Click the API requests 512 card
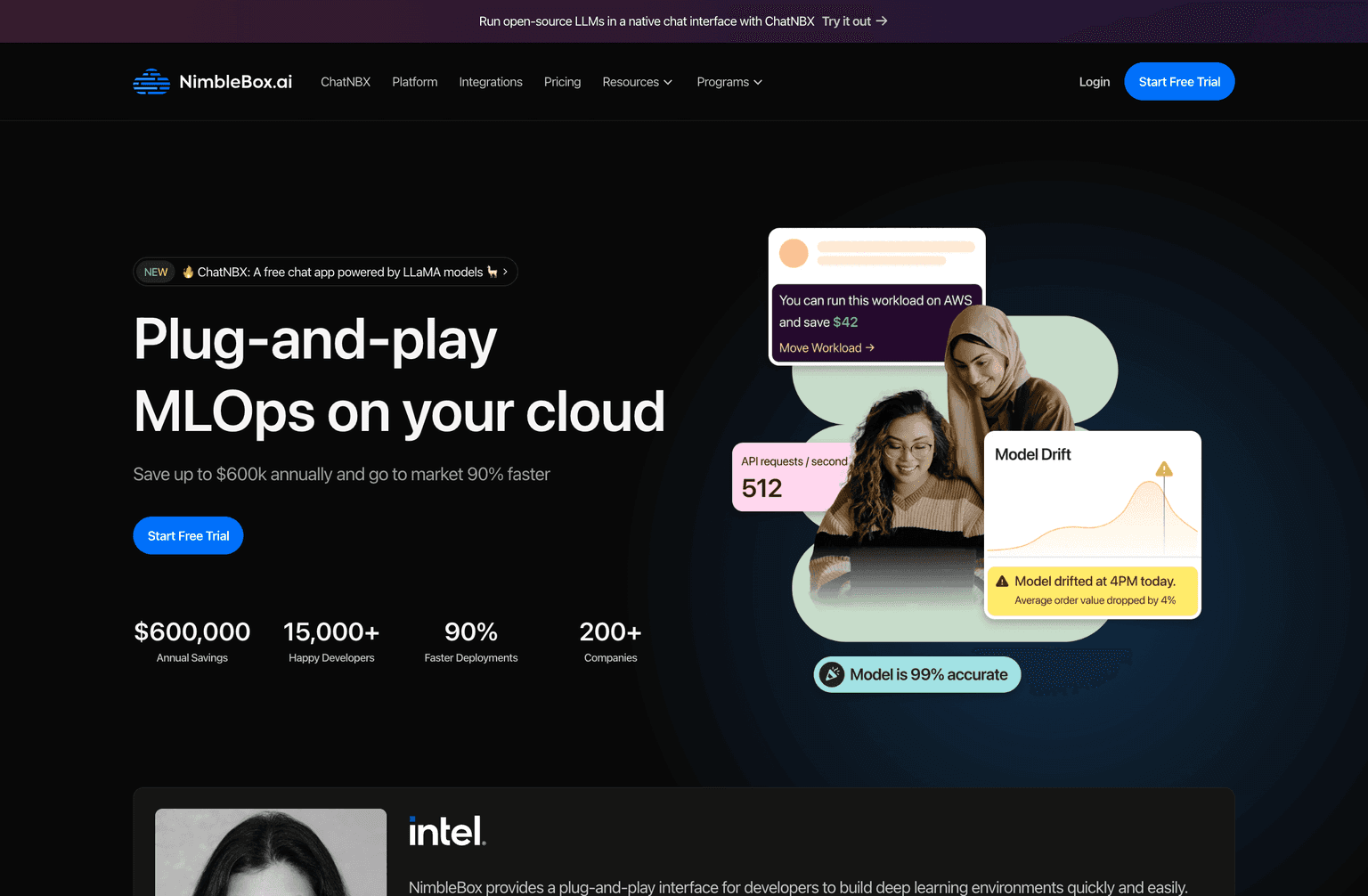1368x896 pixels. 789,477
